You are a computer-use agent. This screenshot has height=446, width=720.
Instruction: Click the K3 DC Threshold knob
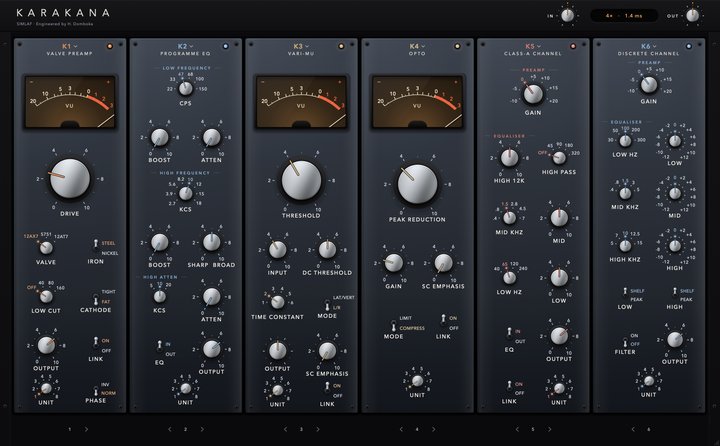327,249
